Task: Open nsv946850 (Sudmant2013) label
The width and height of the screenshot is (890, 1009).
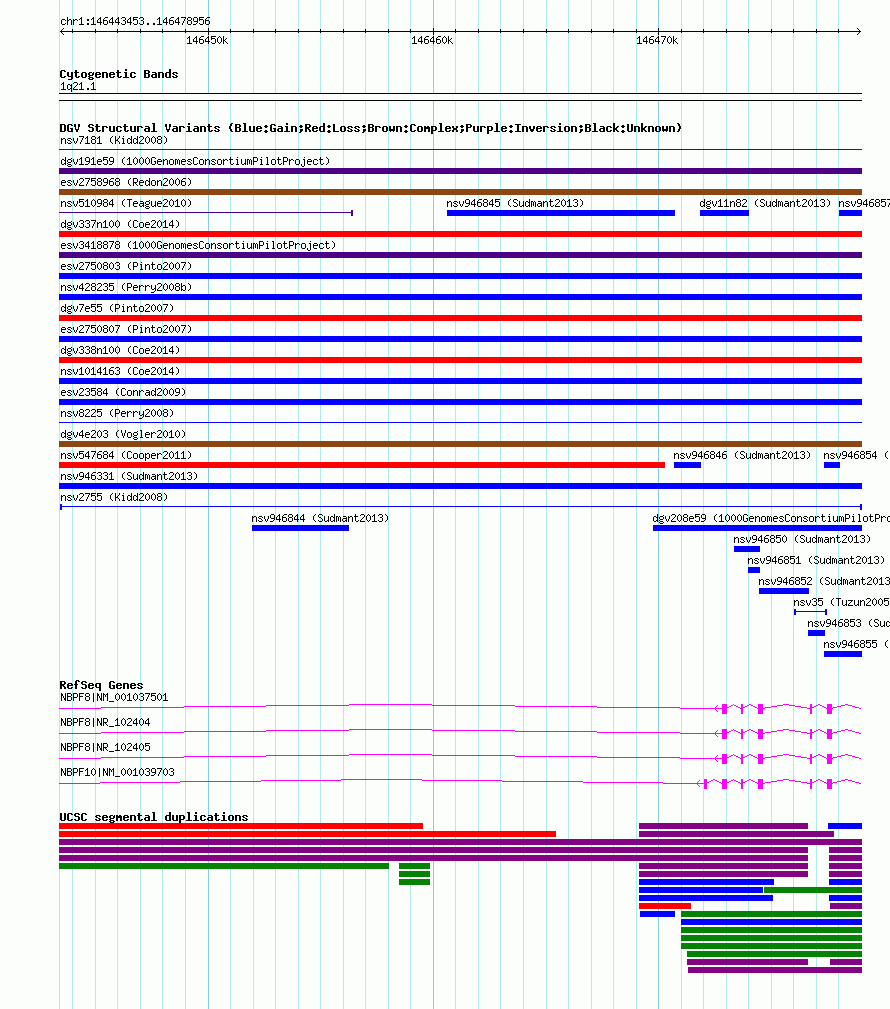Action: (x=802, y=539)
